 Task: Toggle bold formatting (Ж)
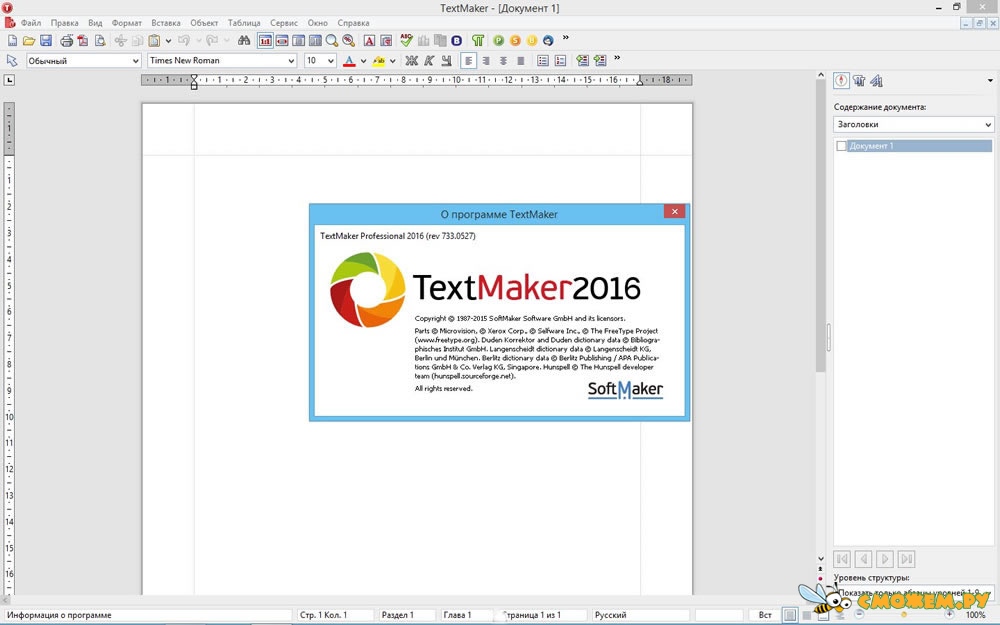point(411,61)
